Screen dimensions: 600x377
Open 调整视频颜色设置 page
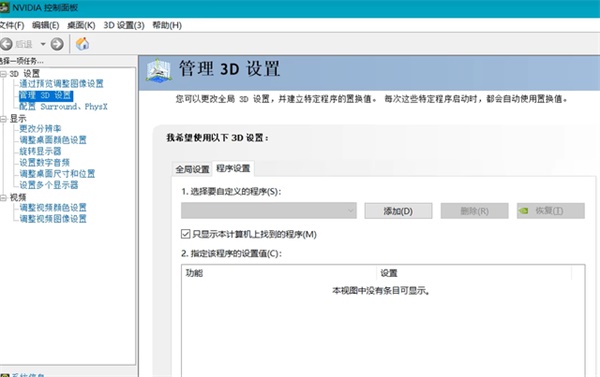53,207
